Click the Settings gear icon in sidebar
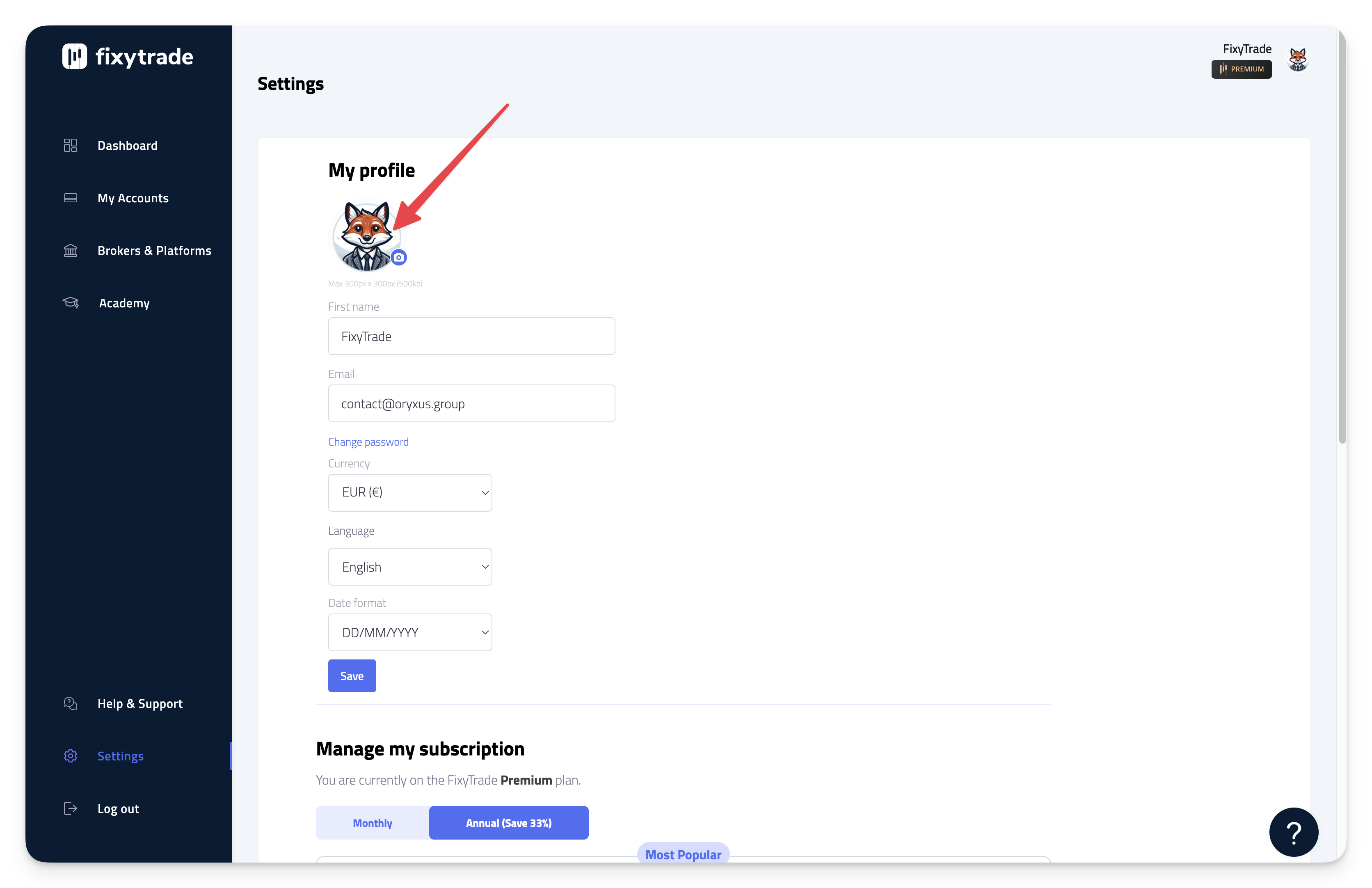Viewport: 1372px width, 888px height. click(70, 756)
